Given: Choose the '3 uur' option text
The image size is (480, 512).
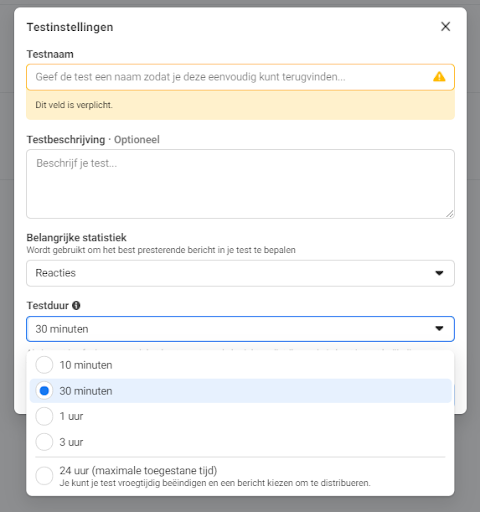Looking at the screenshot, I should point(71,442).
